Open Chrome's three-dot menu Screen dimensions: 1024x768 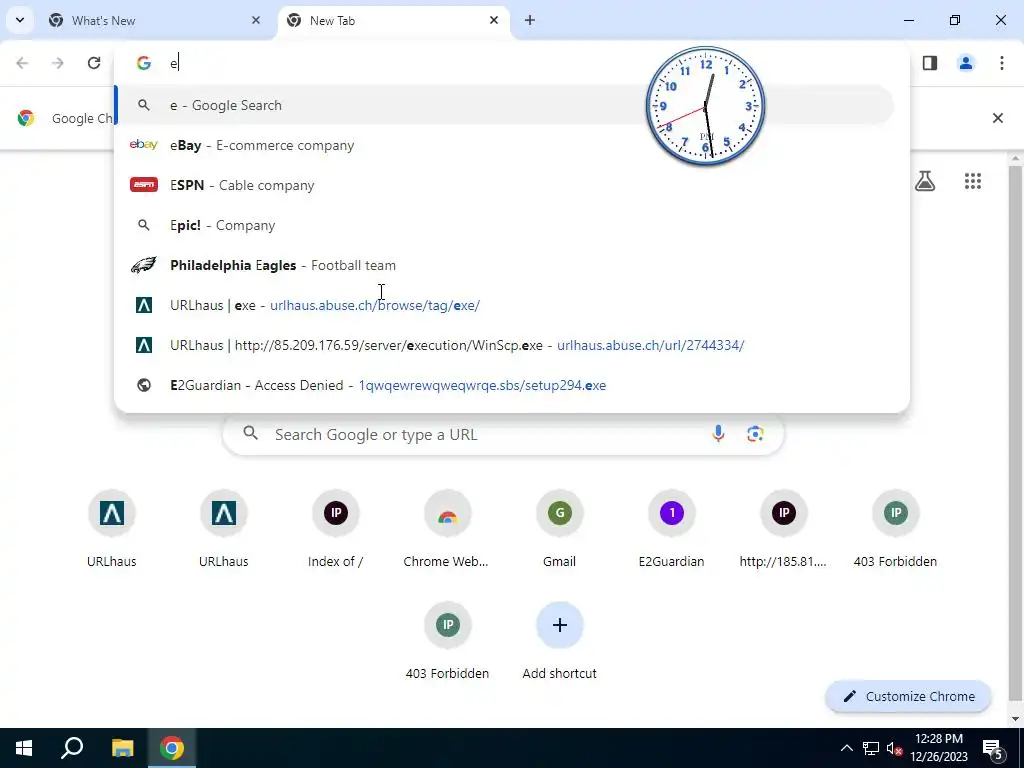1002,63
